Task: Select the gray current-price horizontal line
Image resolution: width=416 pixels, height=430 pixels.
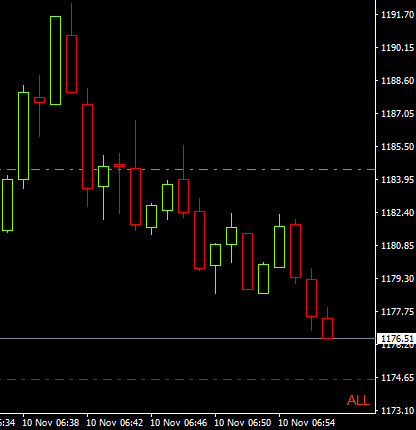Action: point(188,338)
